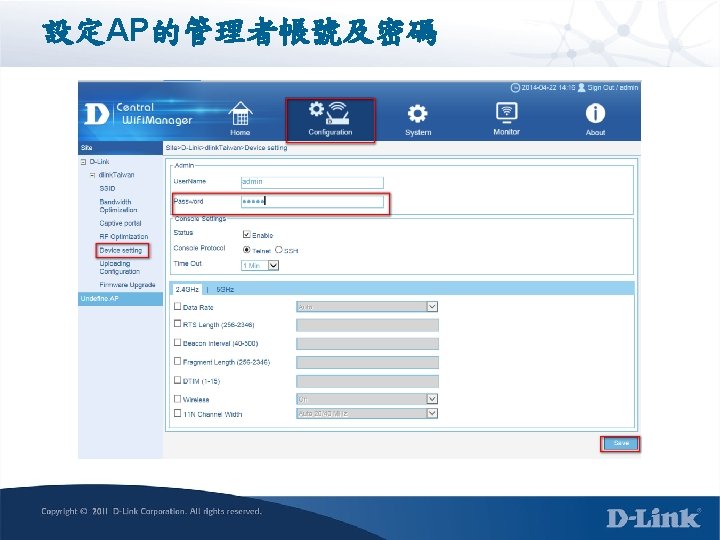Sign out of the admin account

613,87
